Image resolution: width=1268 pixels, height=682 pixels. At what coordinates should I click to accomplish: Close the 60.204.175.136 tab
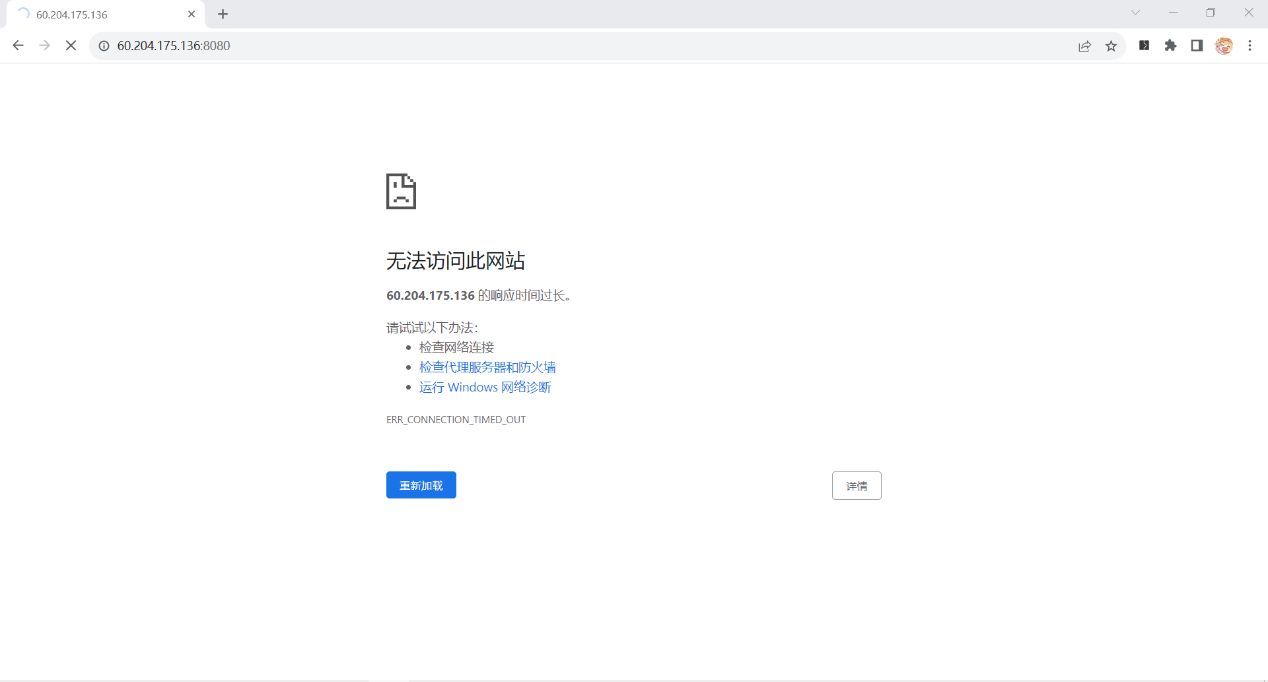click(191, 14)
